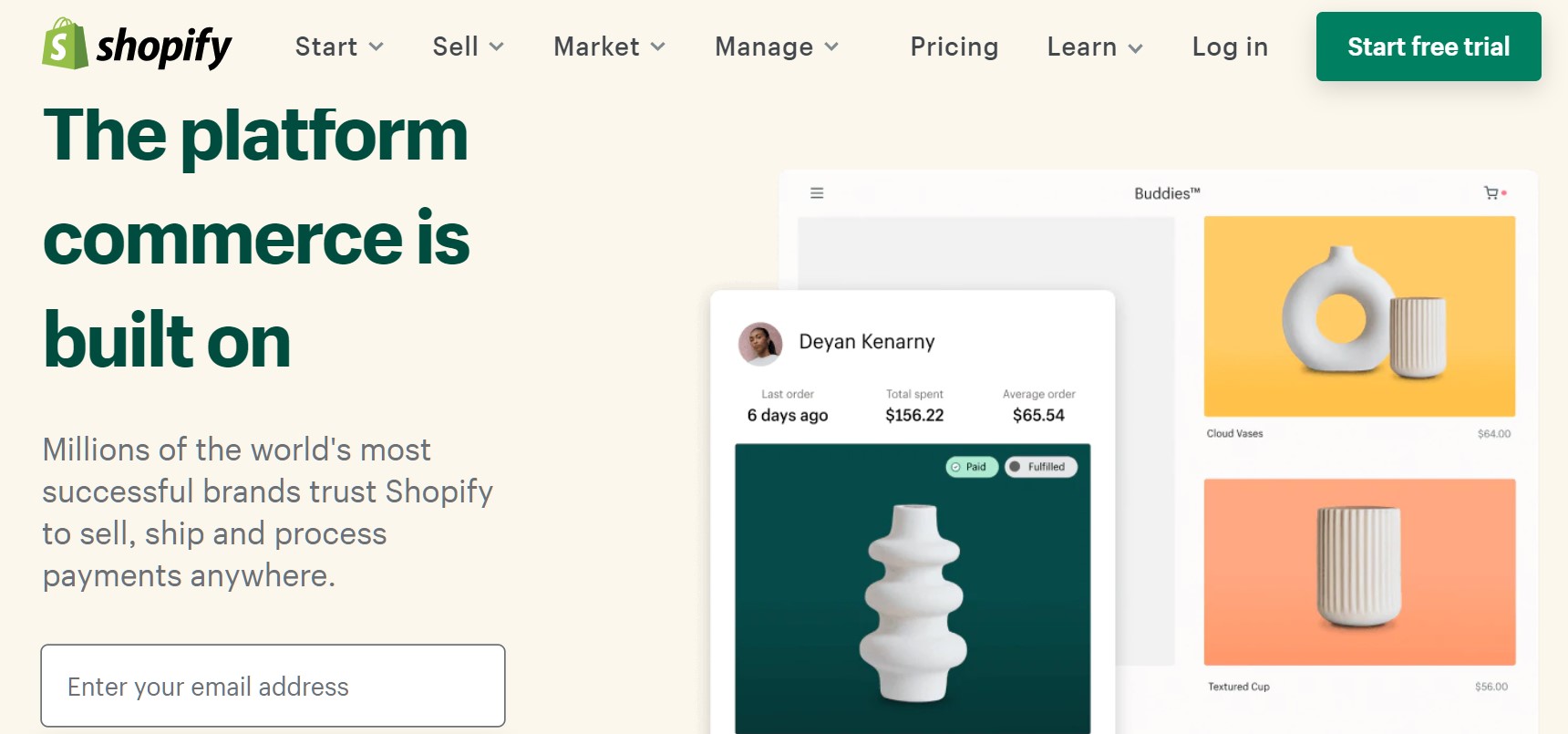Click the Shopify wordmark text
This screenshot has height=734, width=1568.
tap(164, 47)
